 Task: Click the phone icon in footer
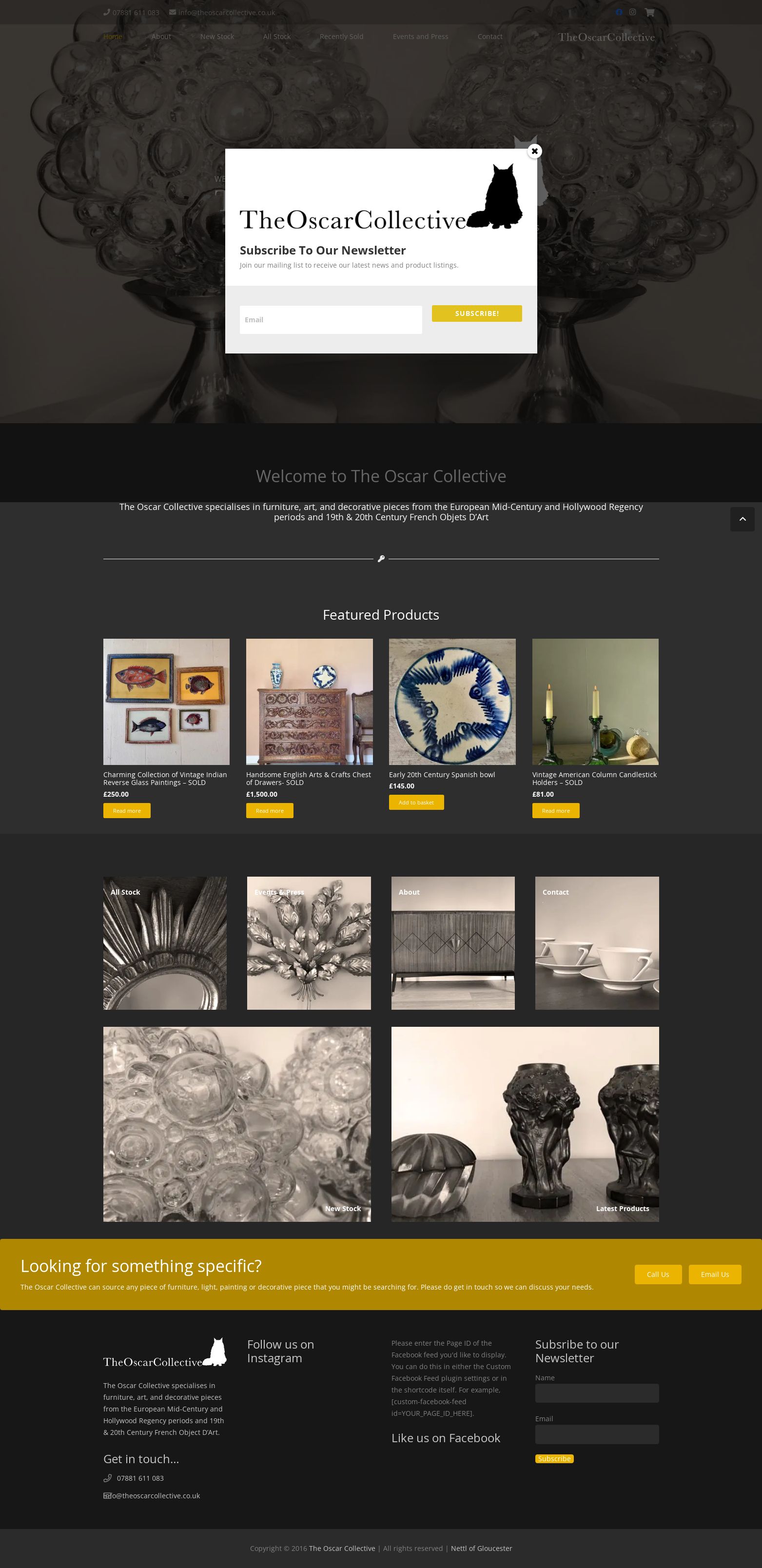[x=108, y=1478]
